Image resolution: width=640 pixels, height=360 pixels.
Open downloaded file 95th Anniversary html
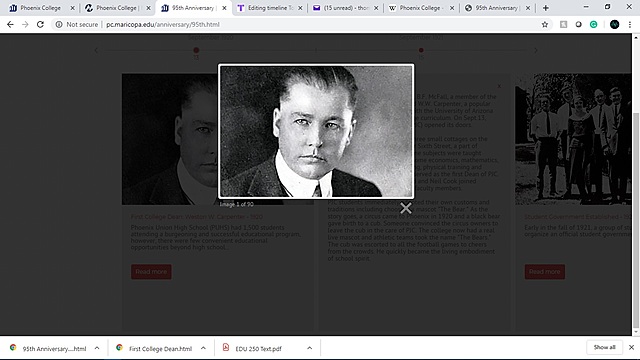[48, 349]
